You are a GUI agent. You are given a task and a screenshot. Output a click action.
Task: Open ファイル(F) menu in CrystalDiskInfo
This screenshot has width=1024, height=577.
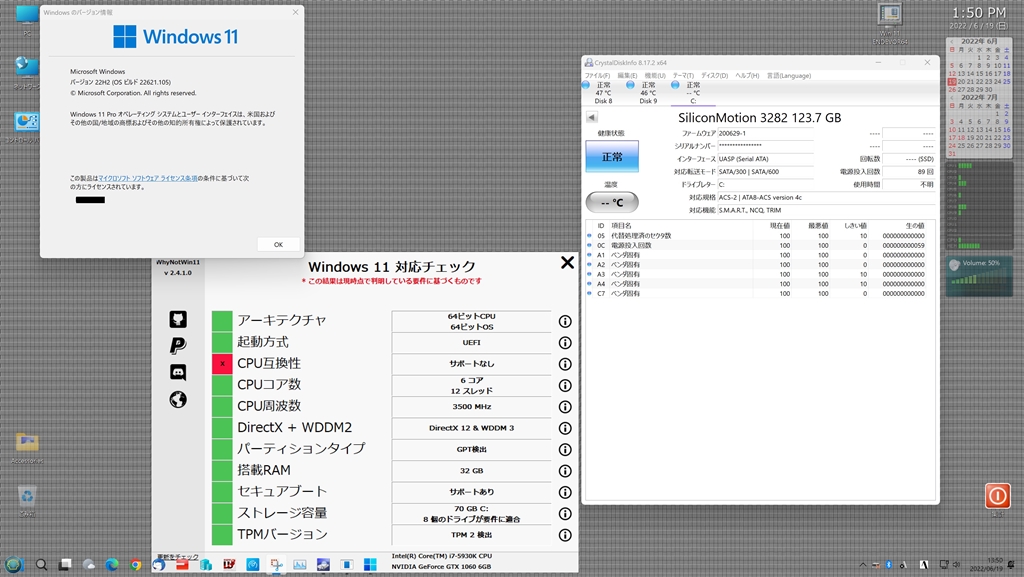click(x=597, y=76)
